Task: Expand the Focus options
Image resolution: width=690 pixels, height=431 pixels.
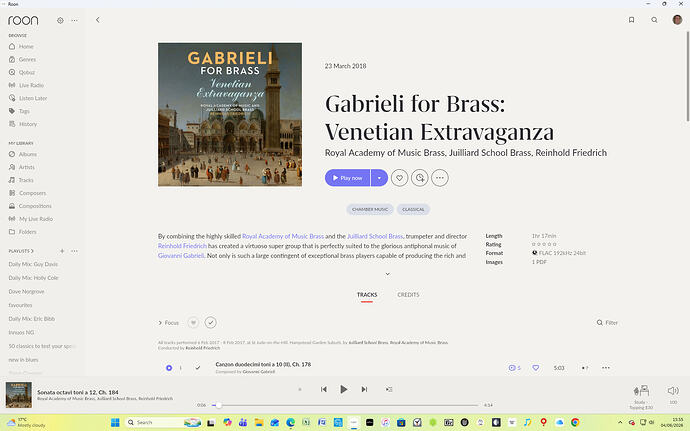Action: coord(169,323)
